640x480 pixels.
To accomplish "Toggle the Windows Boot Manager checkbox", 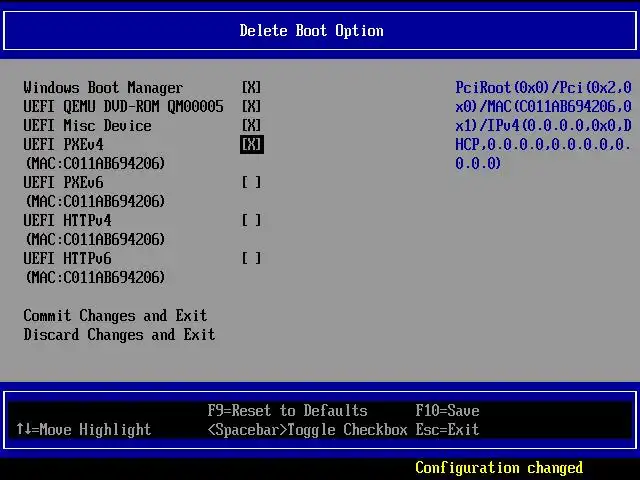I will (x=251, y=87).
